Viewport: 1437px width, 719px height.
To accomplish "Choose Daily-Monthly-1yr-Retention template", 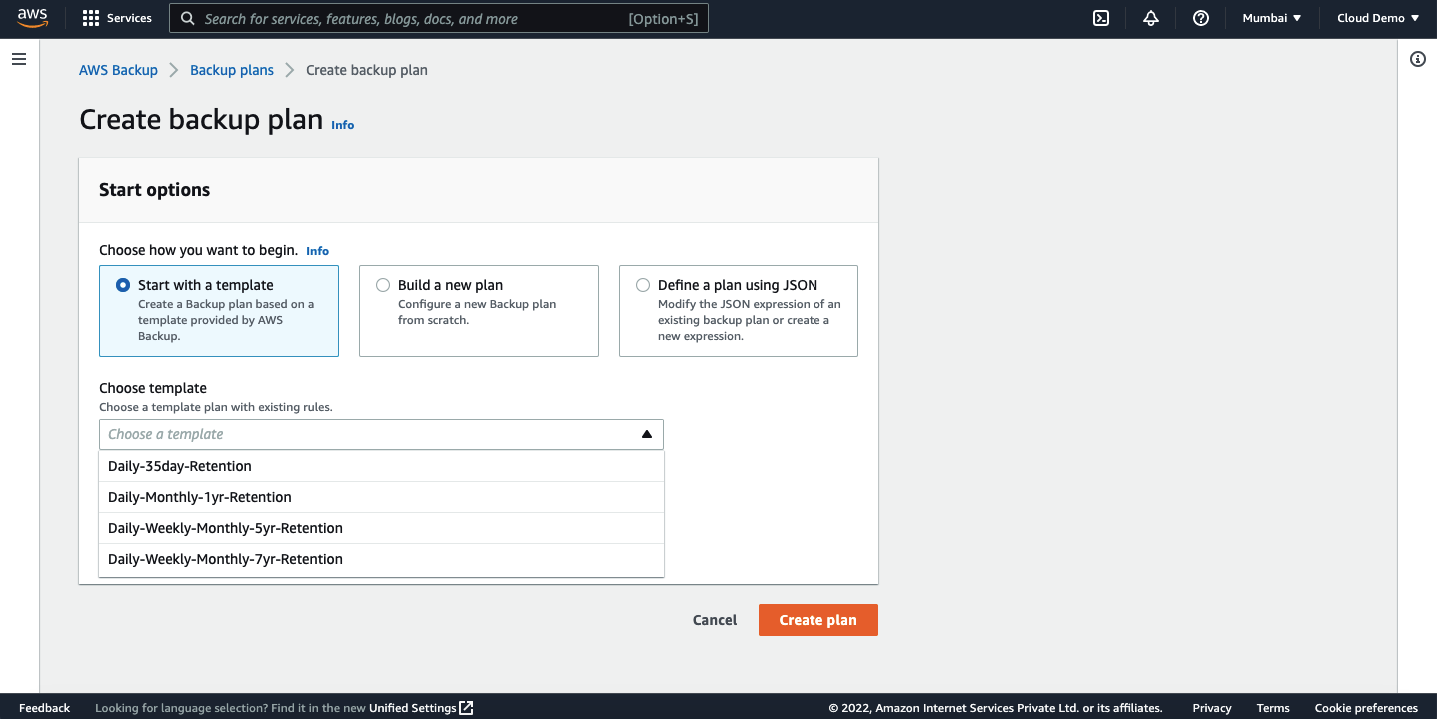I will coord(381,497).
